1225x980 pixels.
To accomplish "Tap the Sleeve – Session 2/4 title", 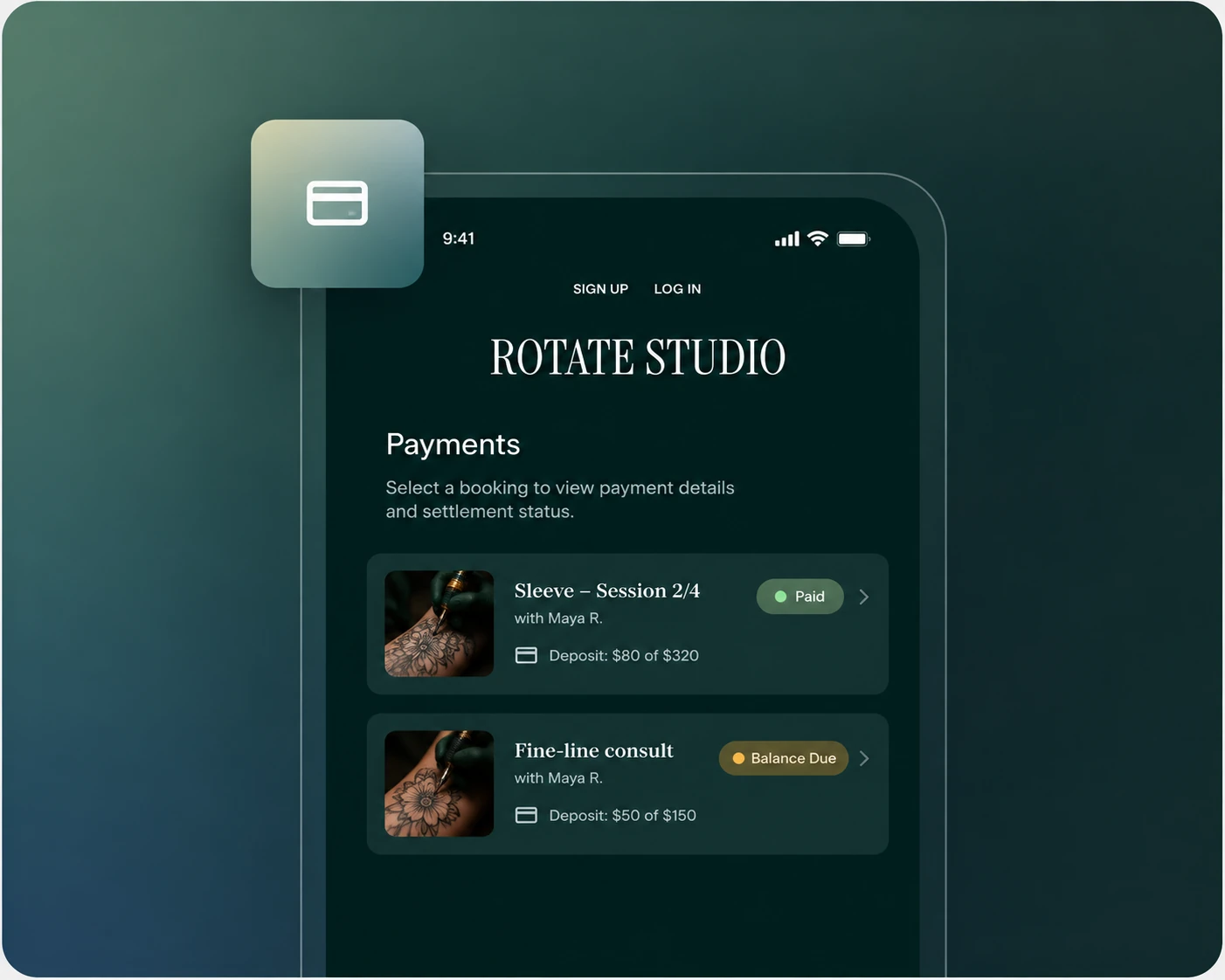I will point(607,590).
